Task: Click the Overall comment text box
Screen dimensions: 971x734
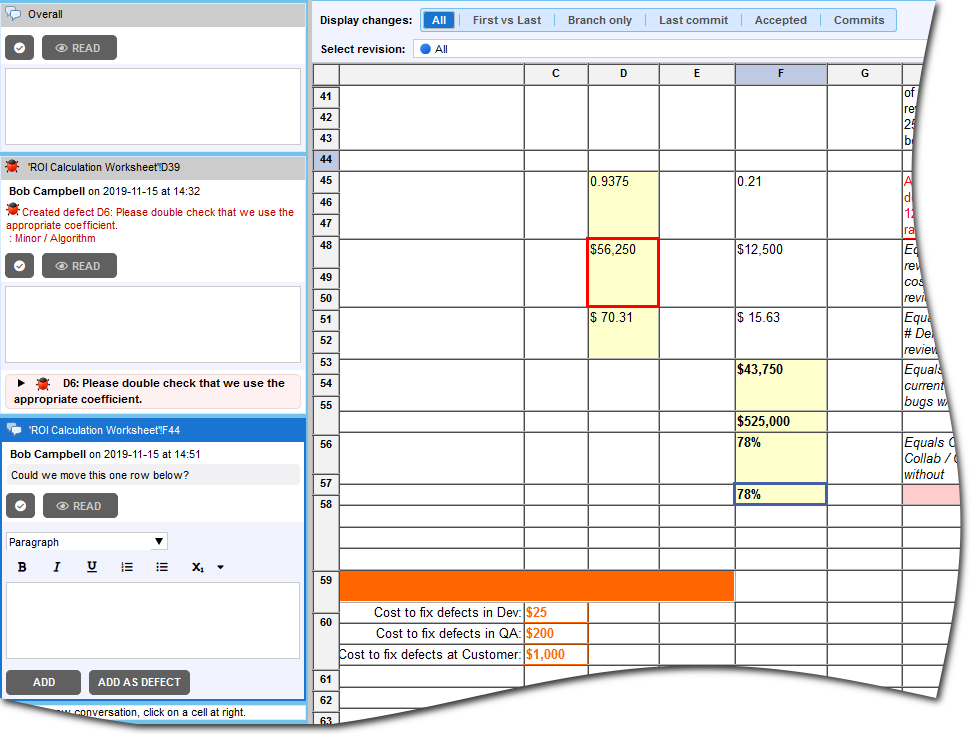Action: pos(153,106)
